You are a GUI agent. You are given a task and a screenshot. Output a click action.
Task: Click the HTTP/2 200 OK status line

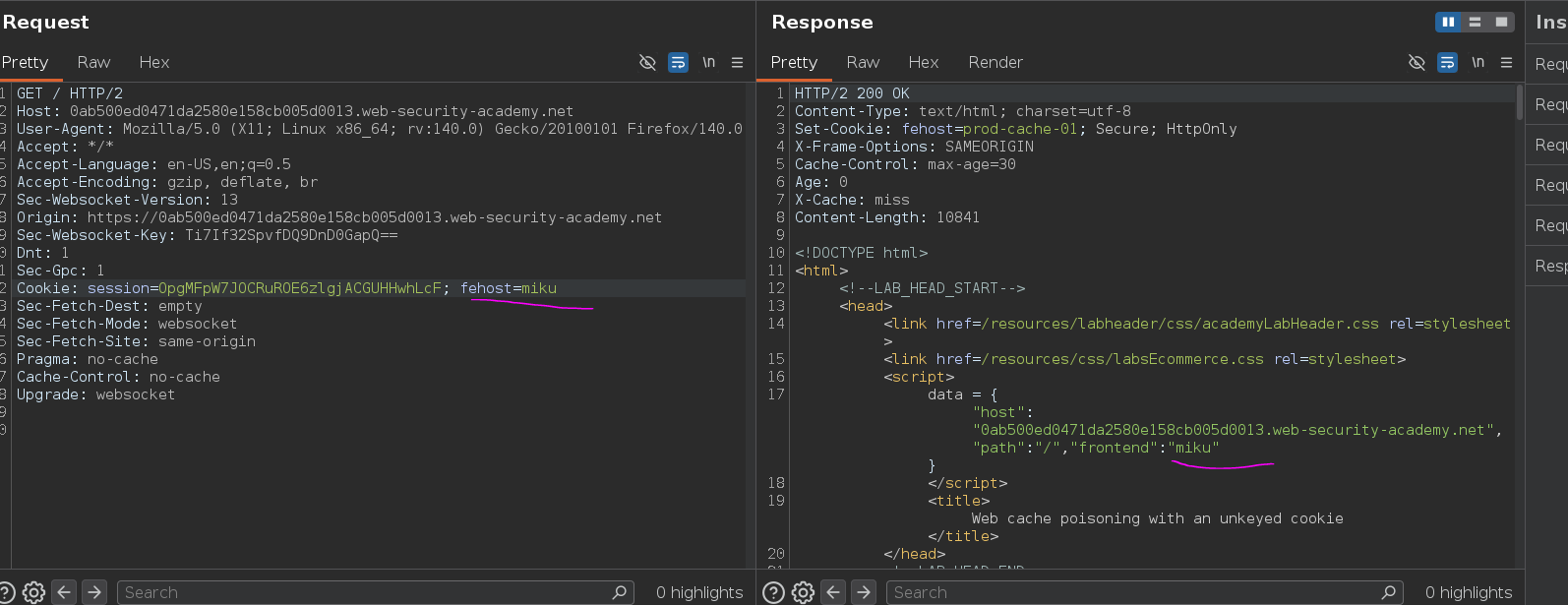tap(852, 93)
